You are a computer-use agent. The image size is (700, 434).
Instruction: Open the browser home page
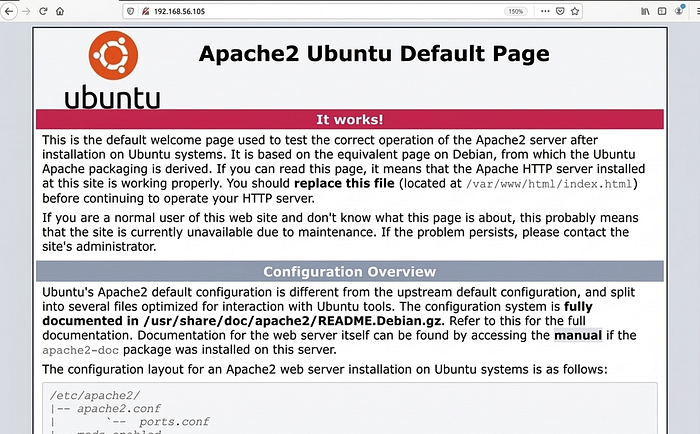tap(60, 11)
